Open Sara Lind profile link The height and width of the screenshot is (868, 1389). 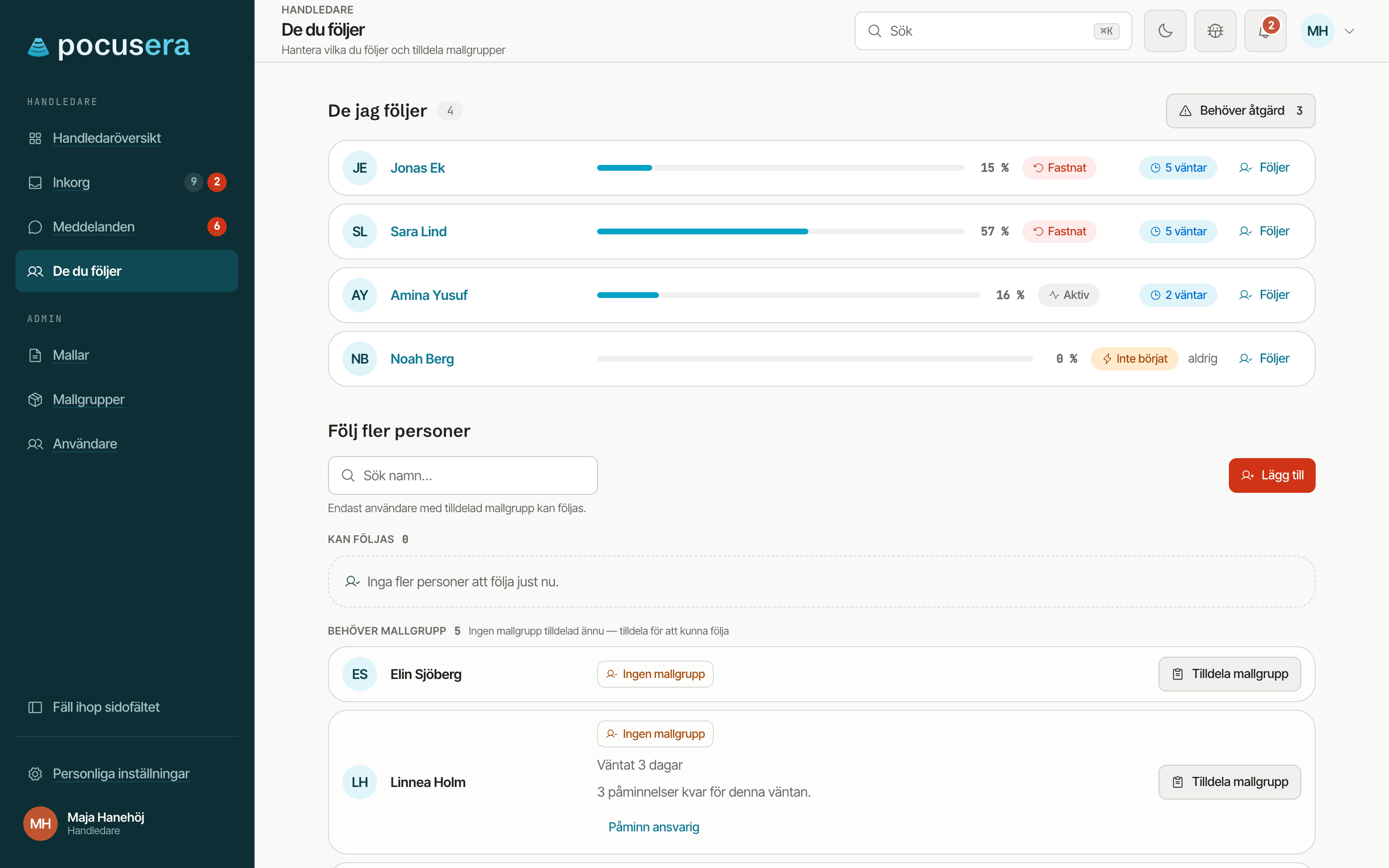click(419, 231)
